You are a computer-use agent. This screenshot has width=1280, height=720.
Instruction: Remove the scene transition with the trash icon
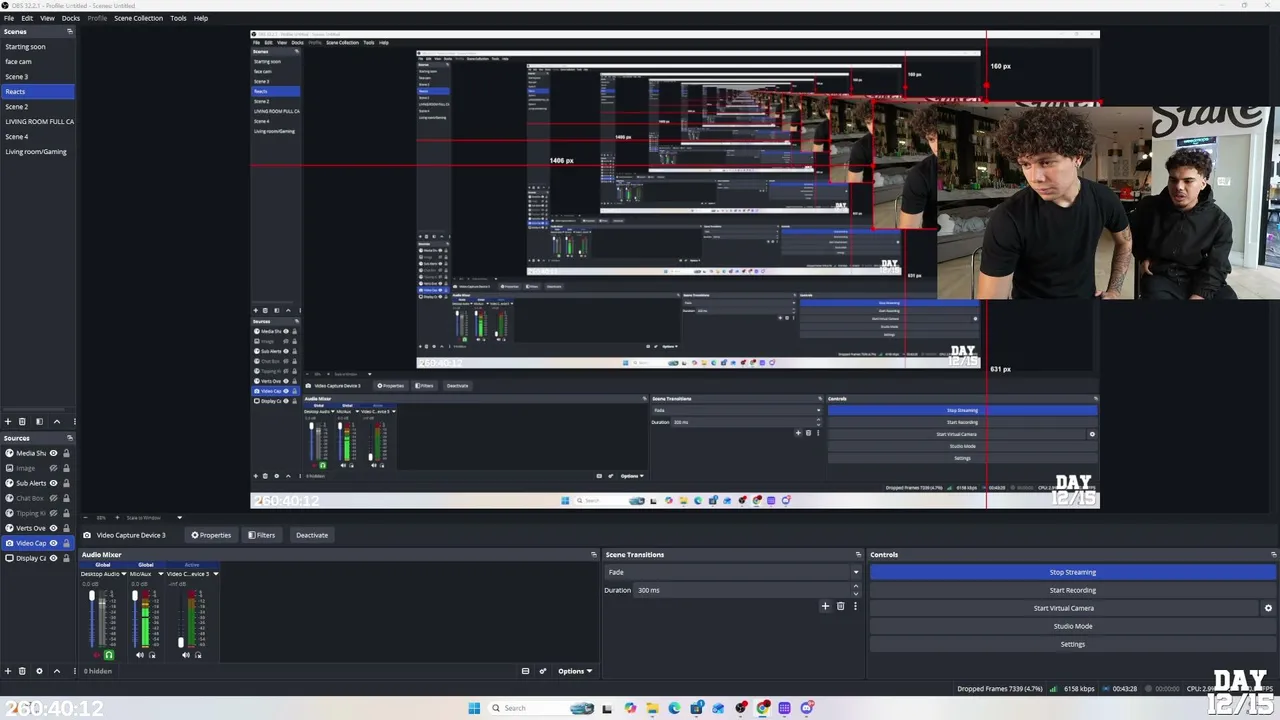[x=840, y=606]
